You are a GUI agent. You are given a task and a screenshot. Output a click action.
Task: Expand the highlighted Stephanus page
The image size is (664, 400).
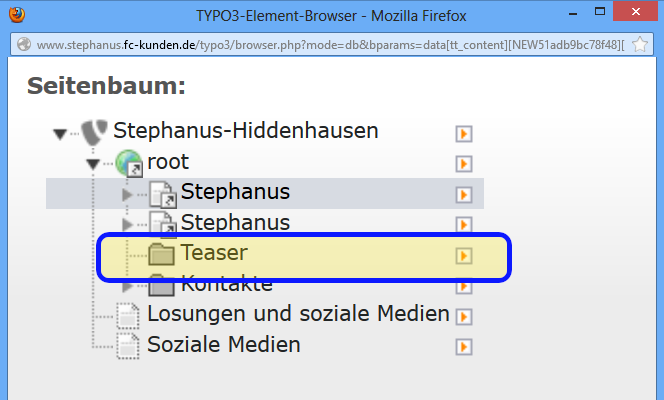(x=127, y=195)
